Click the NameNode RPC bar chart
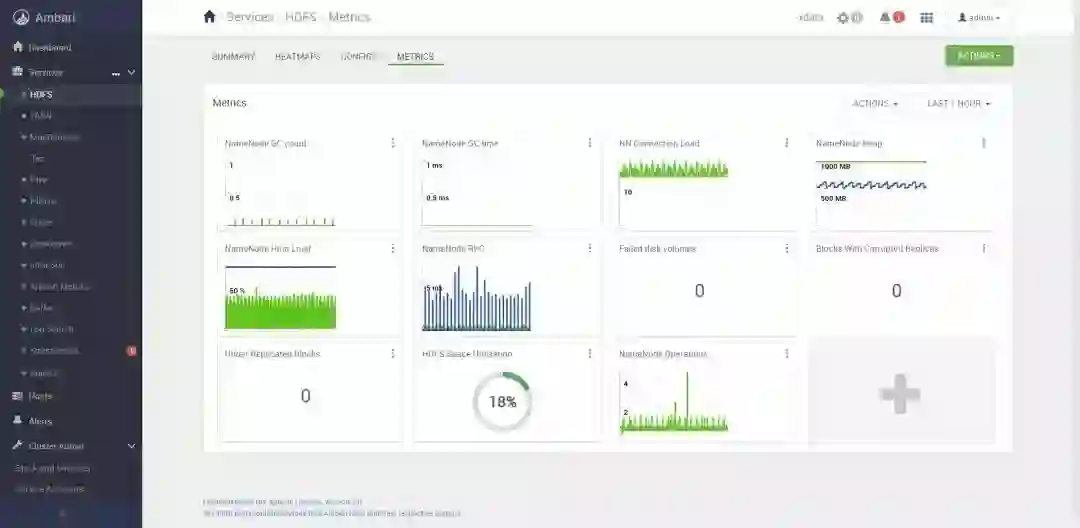Screen dimensions: 1080x528 (x=477, y=297)
